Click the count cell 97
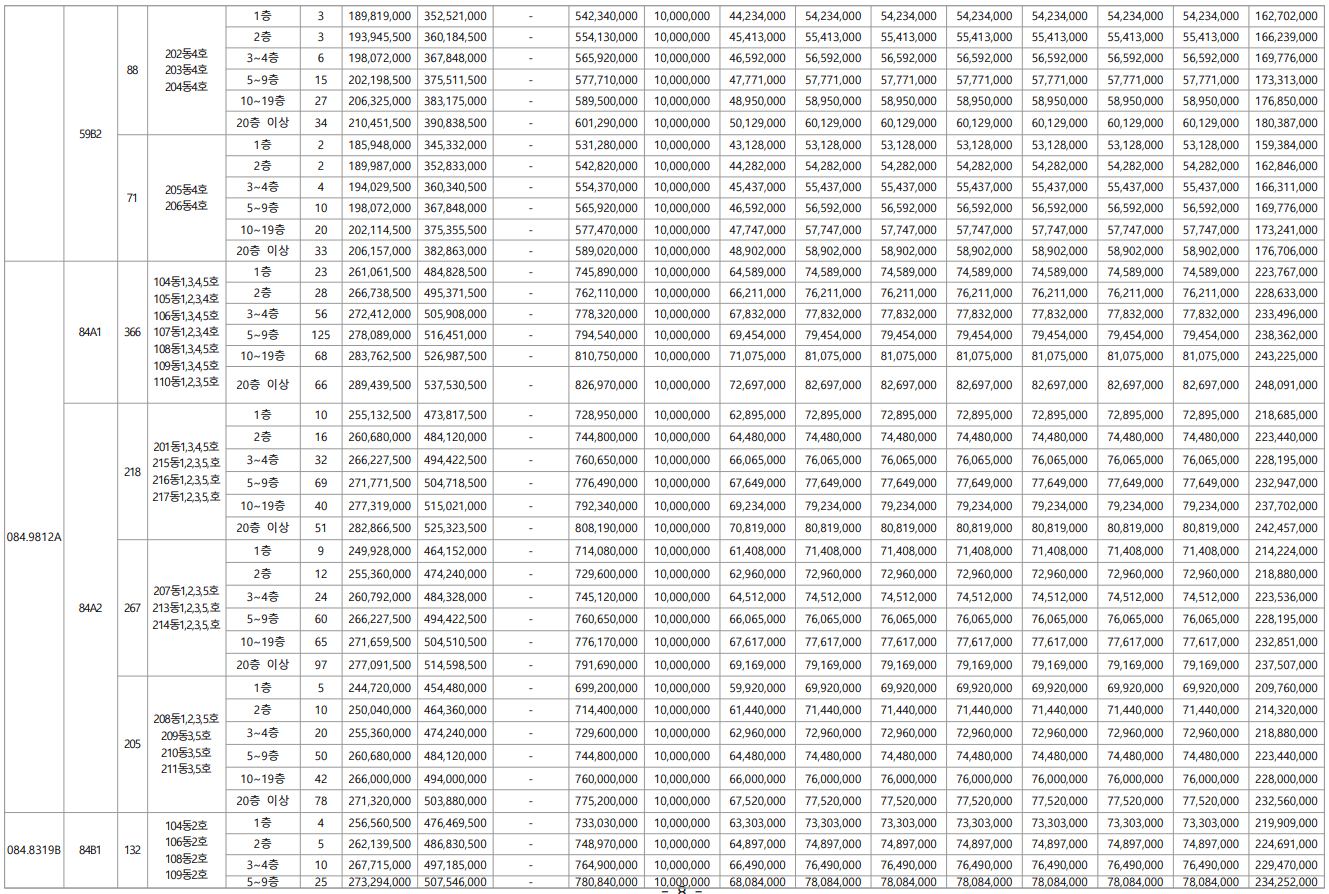The width and height of the screenshot is (1329, 894). [320, 664]
